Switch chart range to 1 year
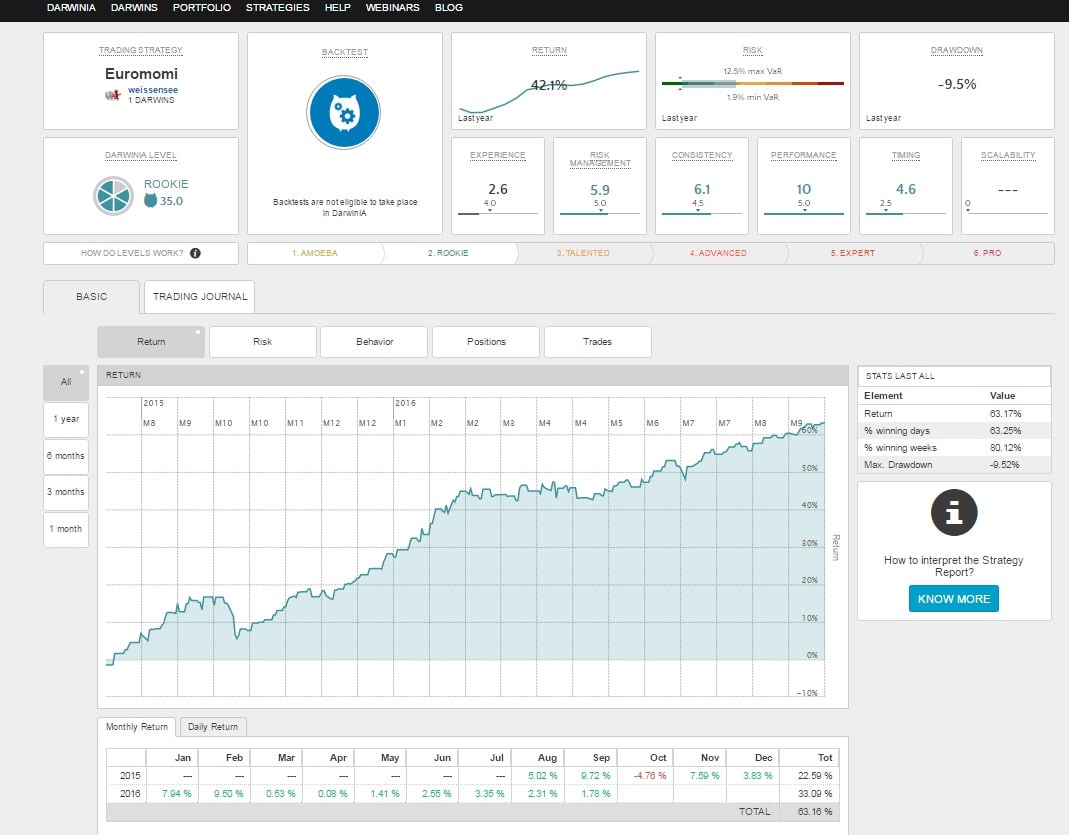Screen dimensions: 1069x835 click(x=66, y=419)
